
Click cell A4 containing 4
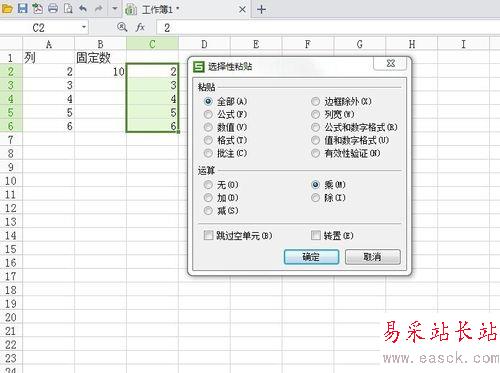(49, 99)
